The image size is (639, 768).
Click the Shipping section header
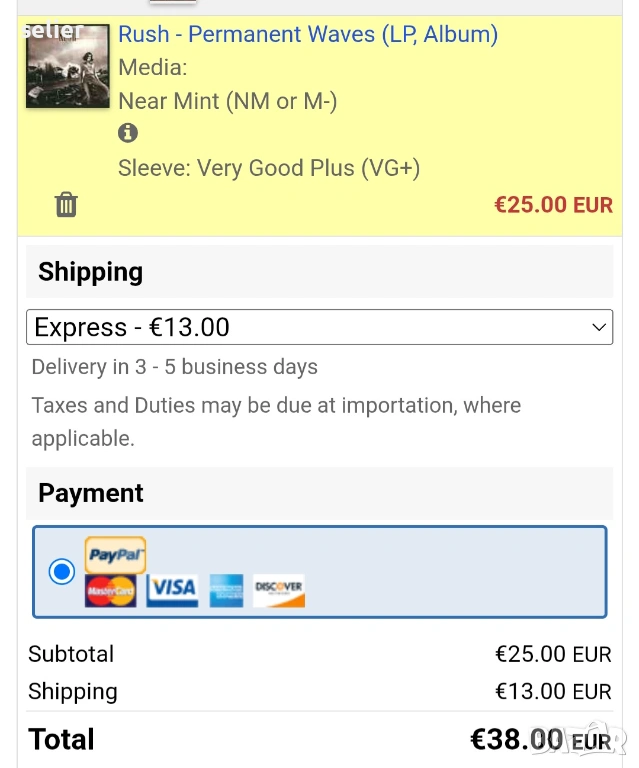91,272
